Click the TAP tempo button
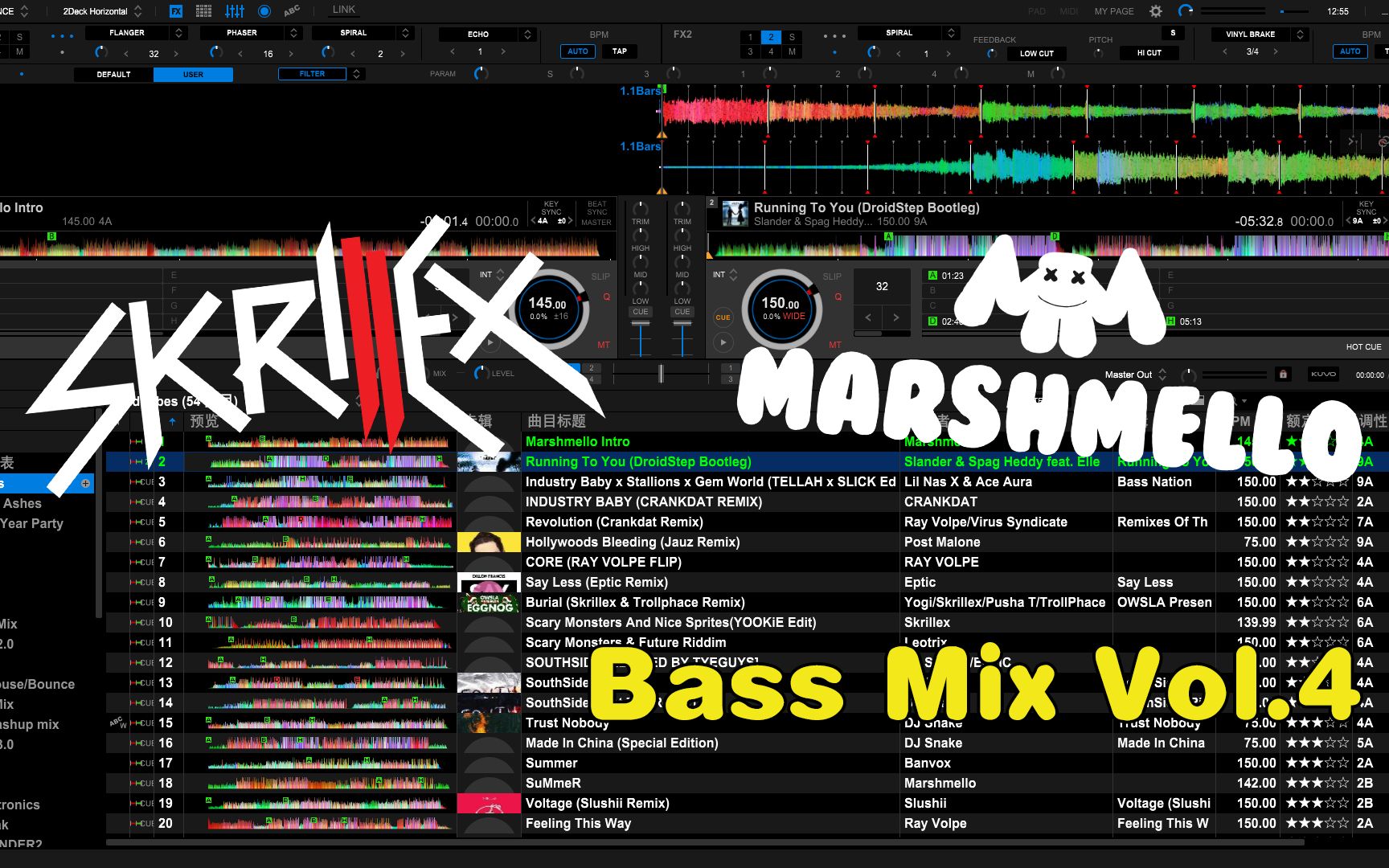This screenshot has width=1389, height=868. (620, 51)
